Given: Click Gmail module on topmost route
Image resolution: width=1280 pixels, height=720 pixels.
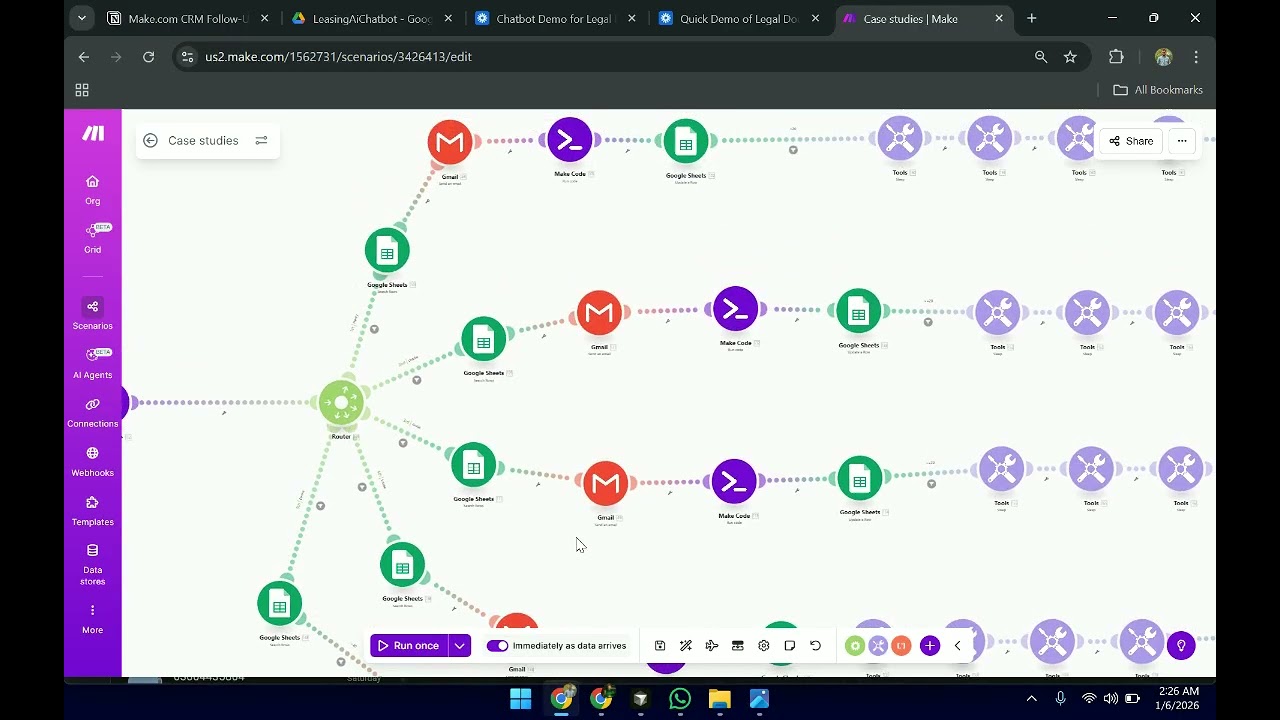Looking at the screenshot, I should [x=450, y=142].
